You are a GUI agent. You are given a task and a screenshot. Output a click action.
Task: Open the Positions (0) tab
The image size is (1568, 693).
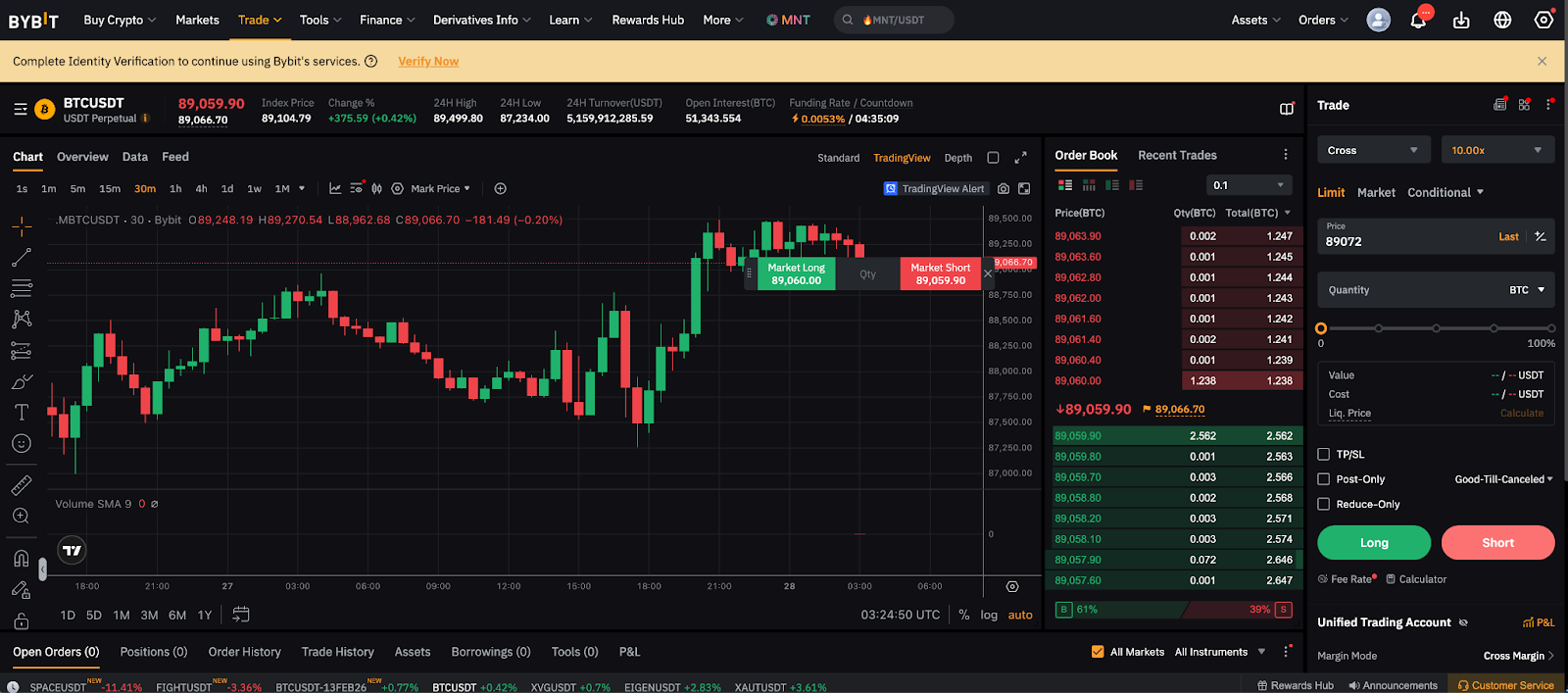tap(153, 652)
